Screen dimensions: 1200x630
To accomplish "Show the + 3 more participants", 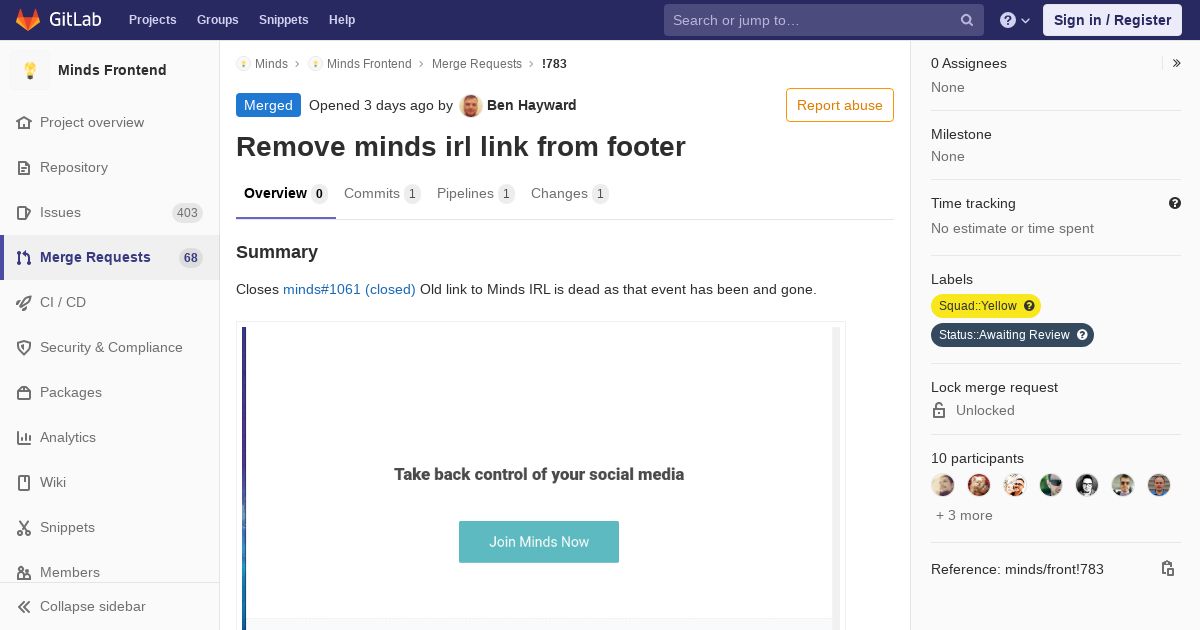I will (x=964, y=515).
